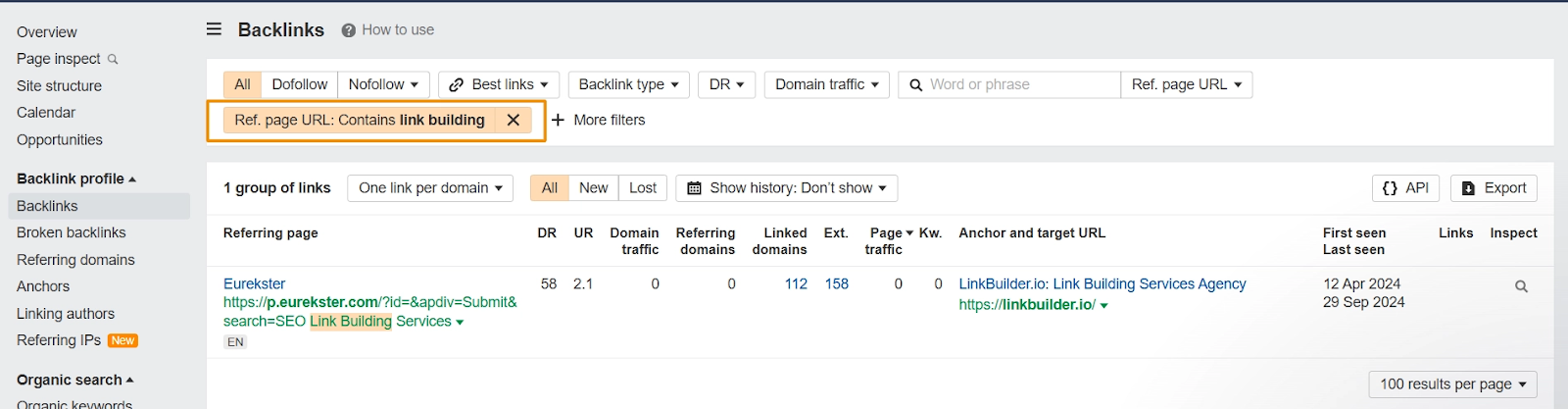Sort by DR column header
The height and width of the screenshot is (409, 1568).
pos(547,233)
